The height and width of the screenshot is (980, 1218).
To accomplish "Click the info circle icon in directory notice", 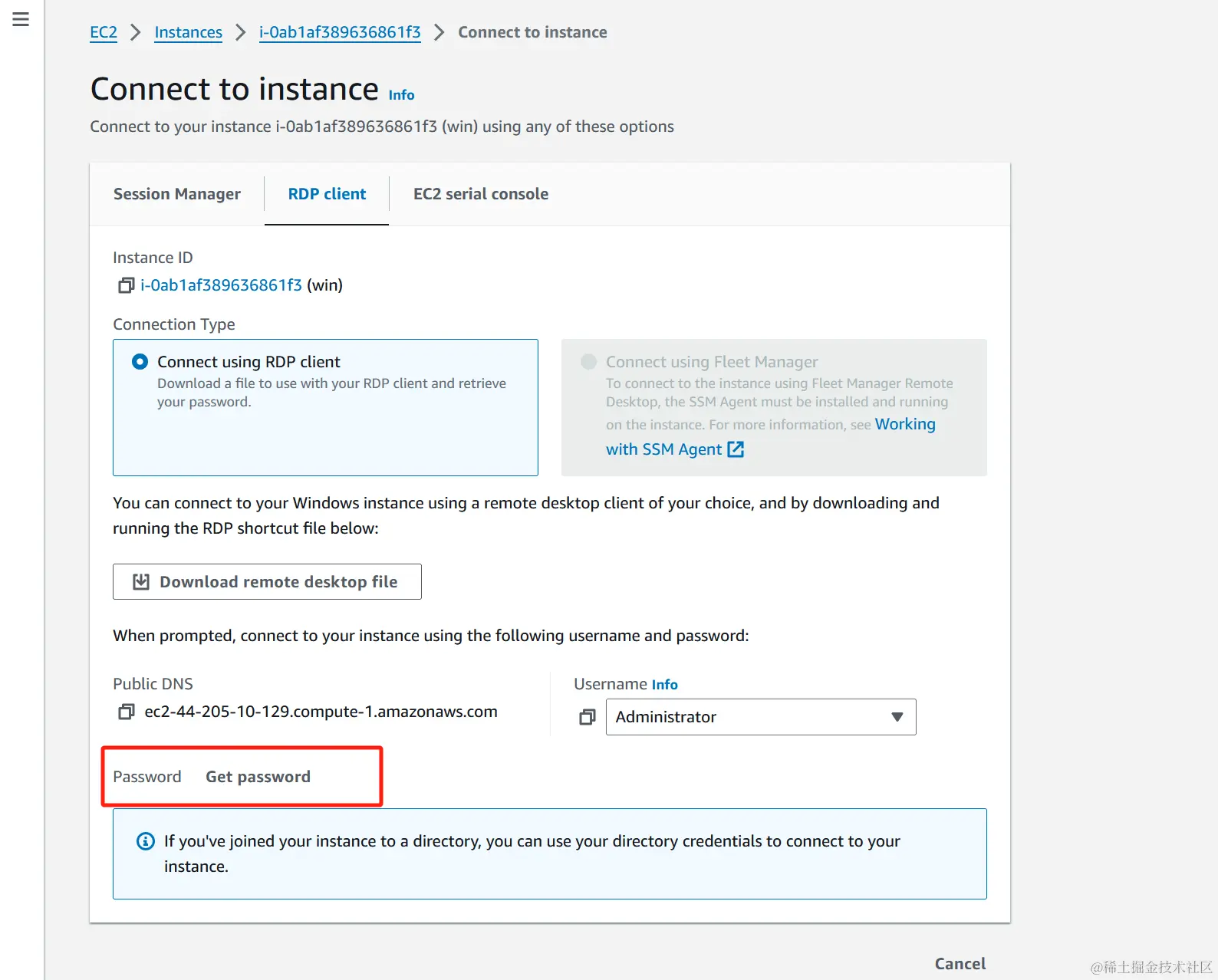I will (x=145, y=841).
